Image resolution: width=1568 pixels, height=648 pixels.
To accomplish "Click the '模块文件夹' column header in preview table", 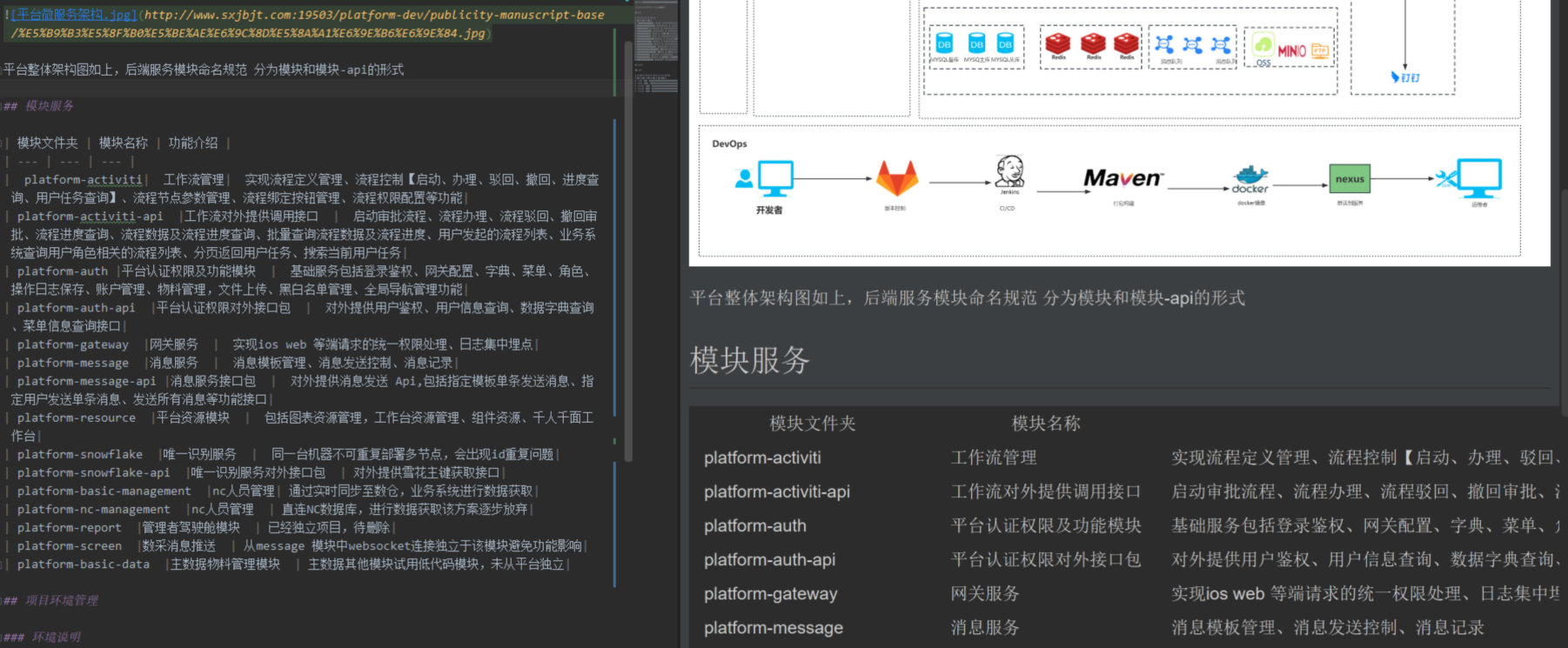I will tap(813, 424).
